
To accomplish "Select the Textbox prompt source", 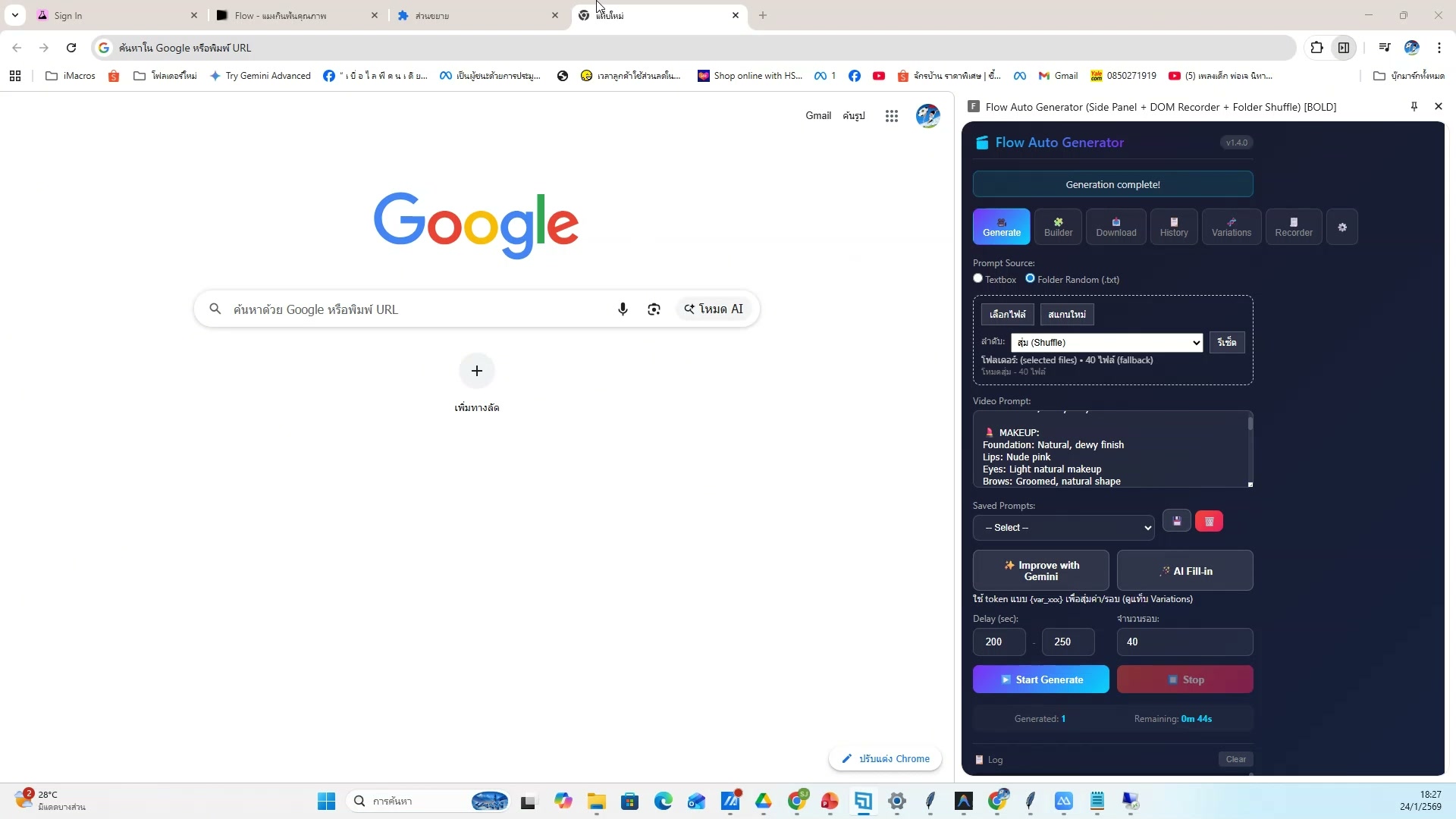I will point(978,279).
